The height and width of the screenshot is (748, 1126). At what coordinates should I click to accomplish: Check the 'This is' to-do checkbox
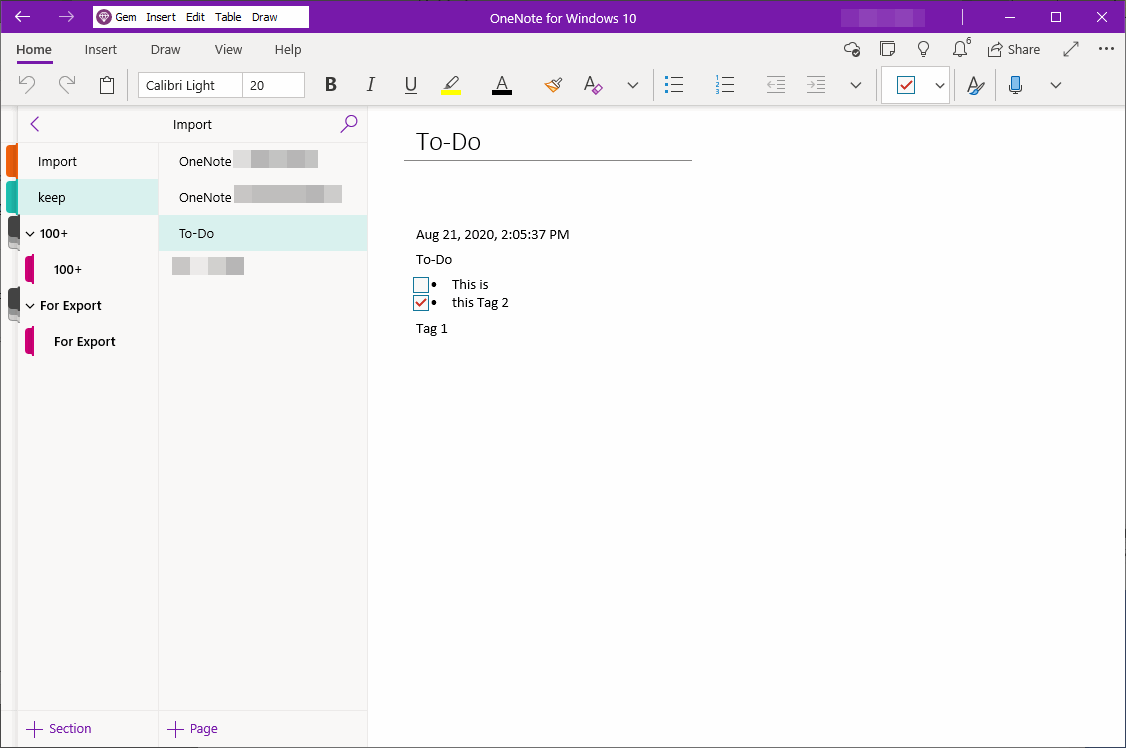pos(421,285)
